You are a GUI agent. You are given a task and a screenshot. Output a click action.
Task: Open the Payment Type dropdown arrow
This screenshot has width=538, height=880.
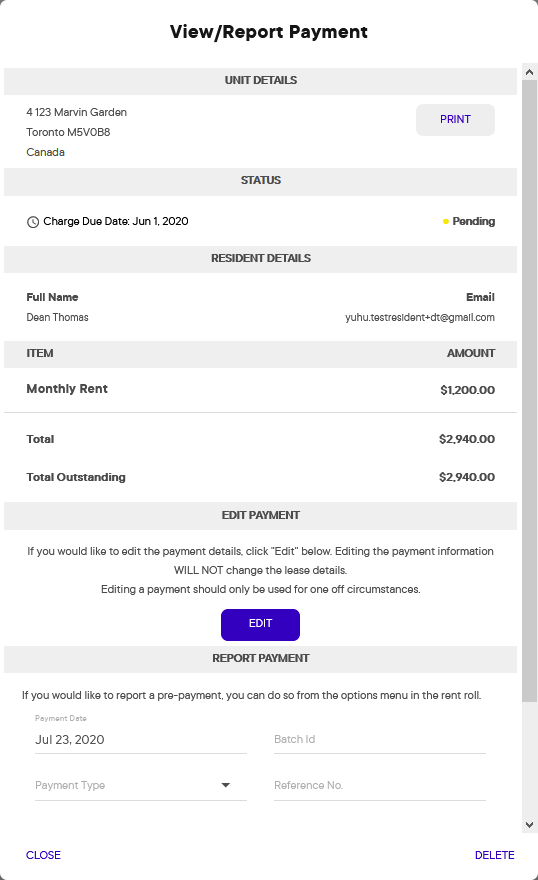pyautogui.click(x=226, y=785)
